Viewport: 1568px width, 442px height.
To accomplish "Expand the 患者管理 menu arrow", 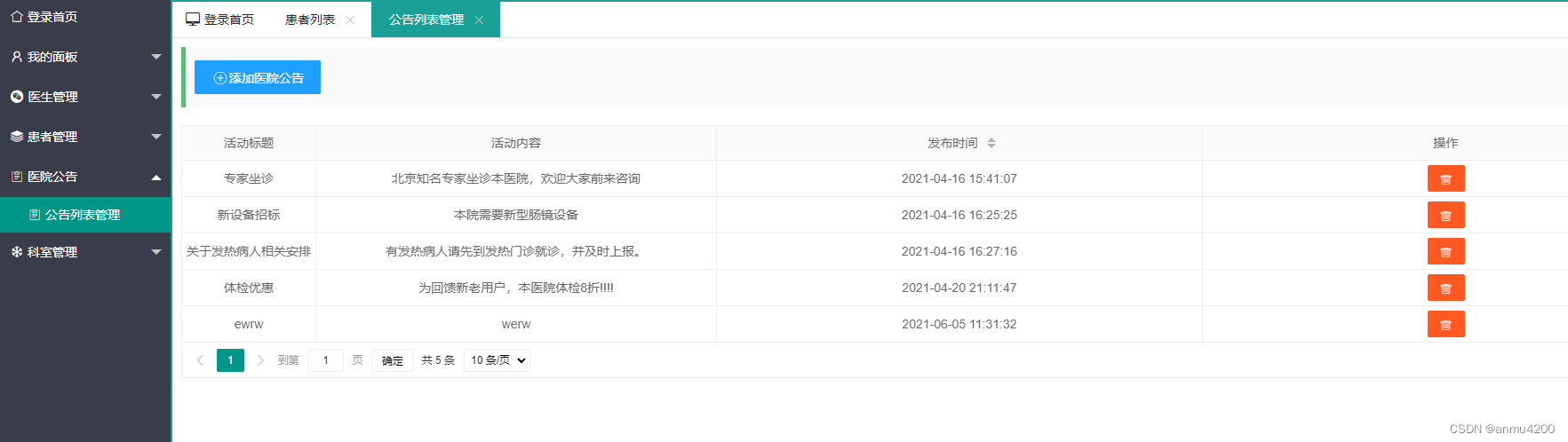I will (x=156, y=137).
